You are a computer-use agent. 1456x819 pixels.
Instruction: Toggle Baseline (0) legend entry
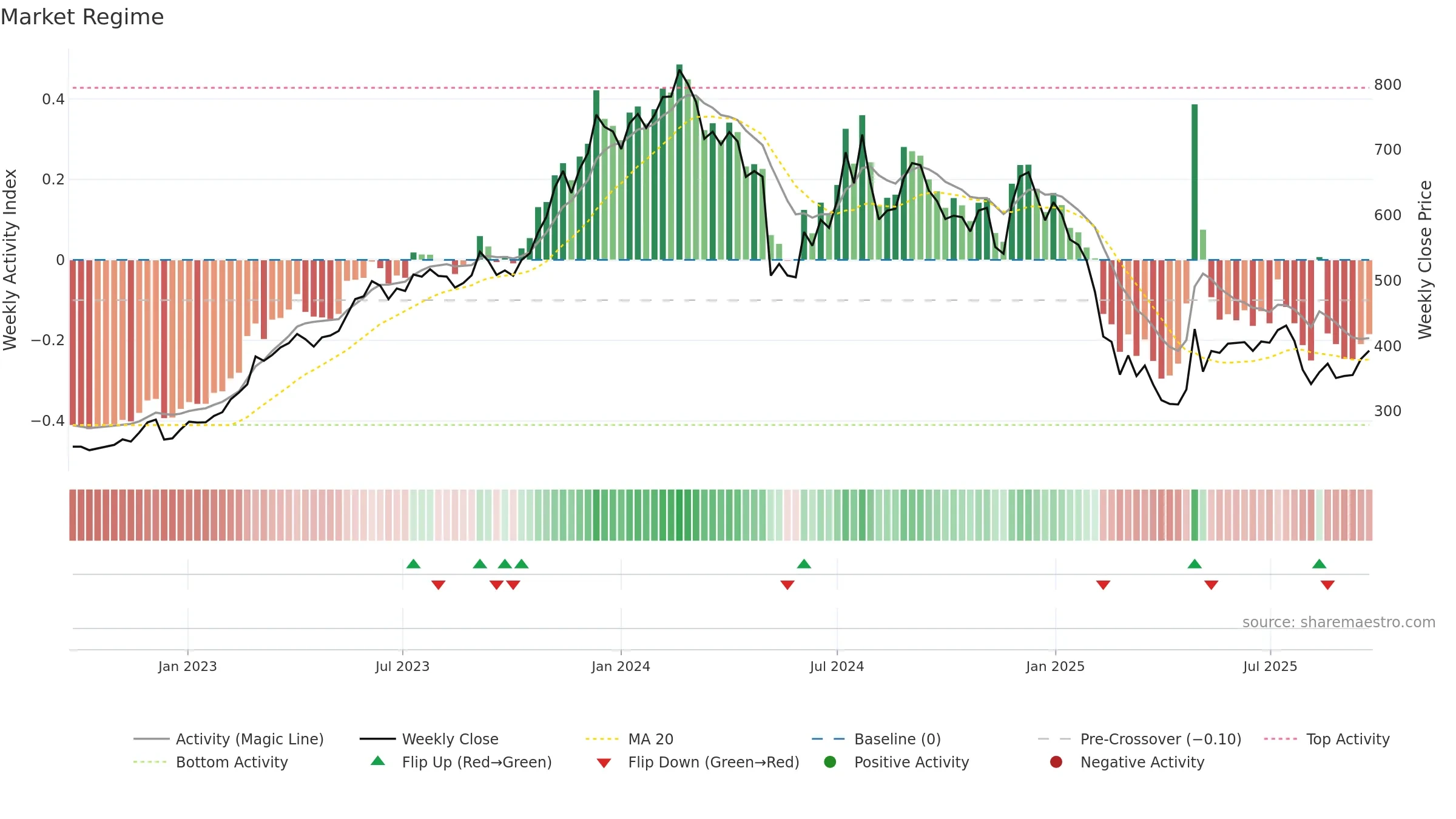pos(876,739)
